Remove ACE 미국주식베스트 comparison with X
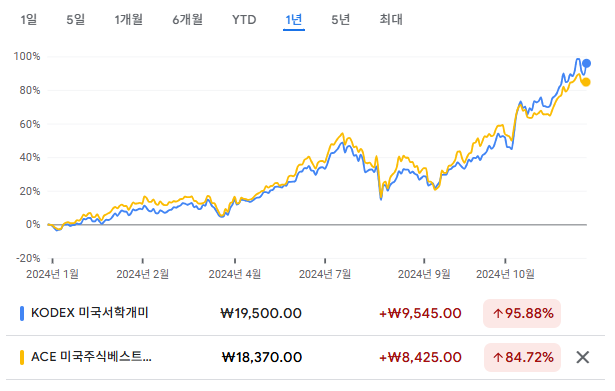 tap(582, 357)
